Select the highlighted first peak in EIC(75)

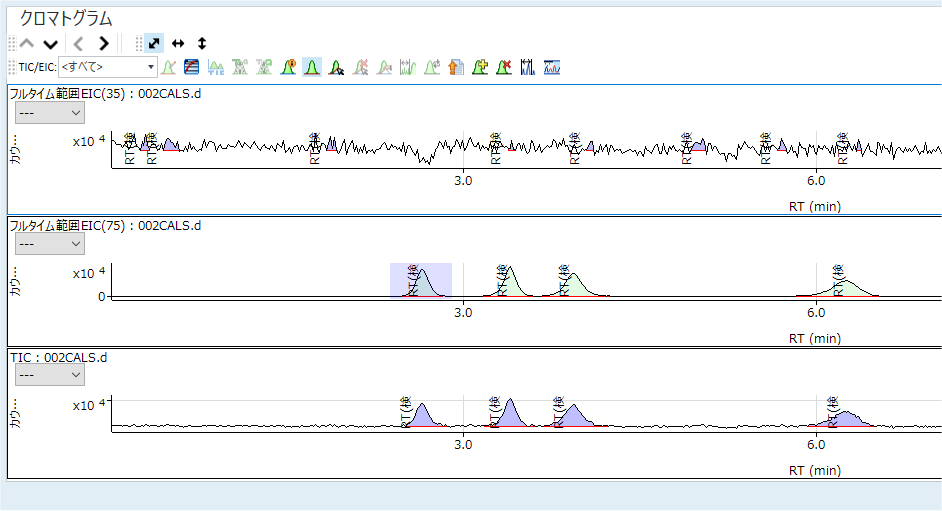click(x=423, y=285)
